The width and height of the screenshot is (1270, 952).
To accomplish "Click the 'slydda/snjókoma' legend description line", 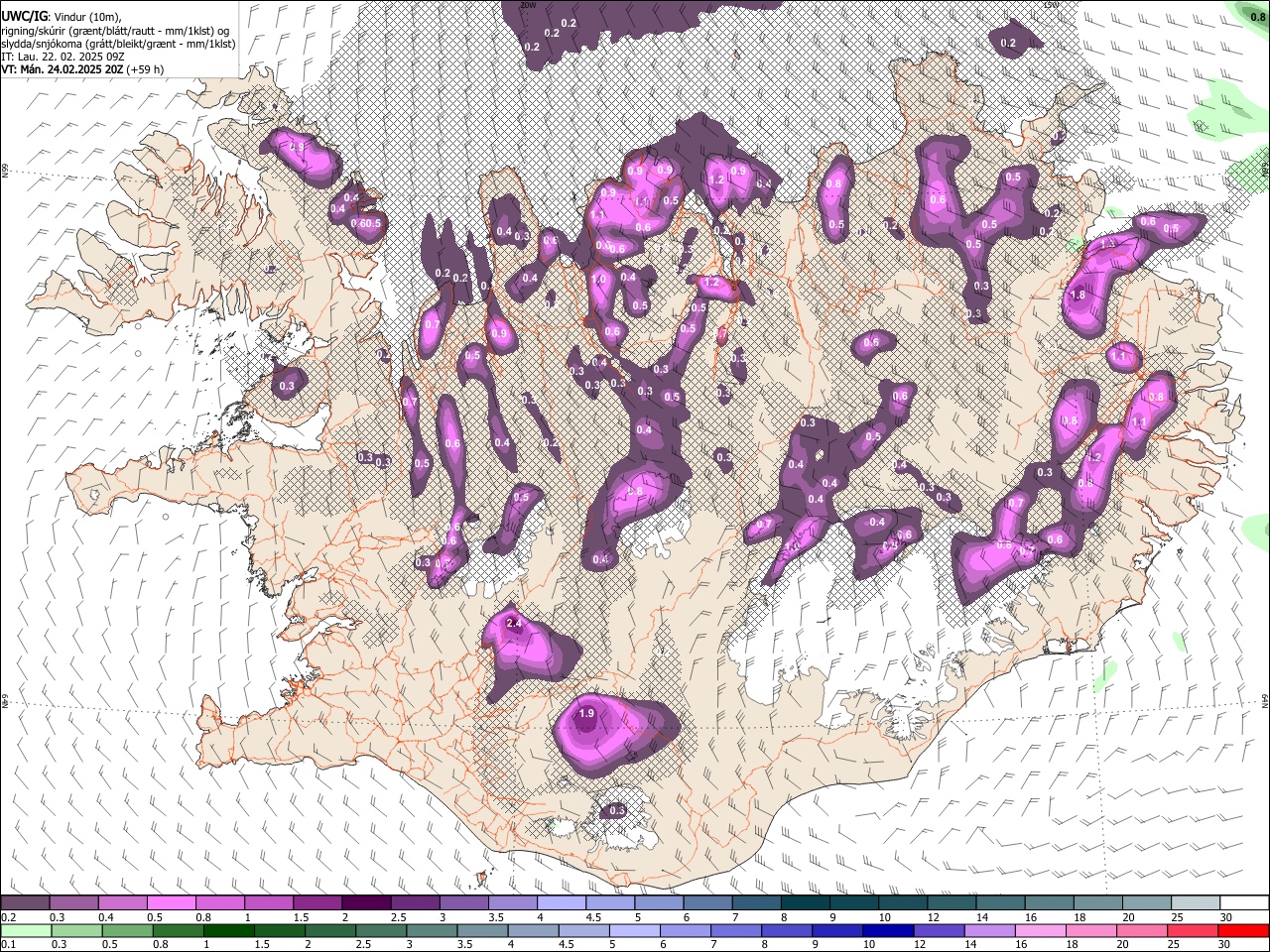I will (x=118, y=44).
